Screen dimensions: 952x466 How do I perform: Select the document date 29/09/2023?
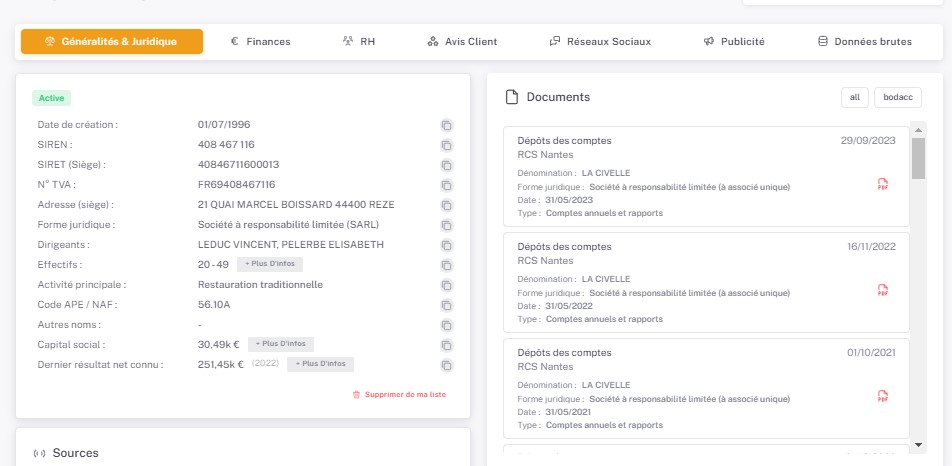click(868, 141)
